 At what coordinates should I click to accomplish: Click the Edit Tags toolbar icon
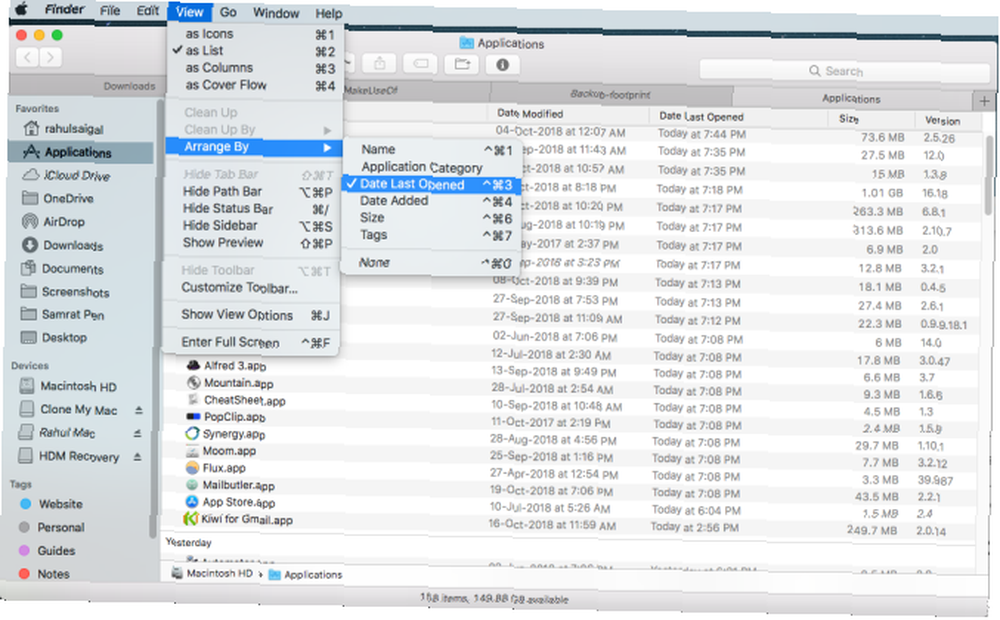pos(420,64)
